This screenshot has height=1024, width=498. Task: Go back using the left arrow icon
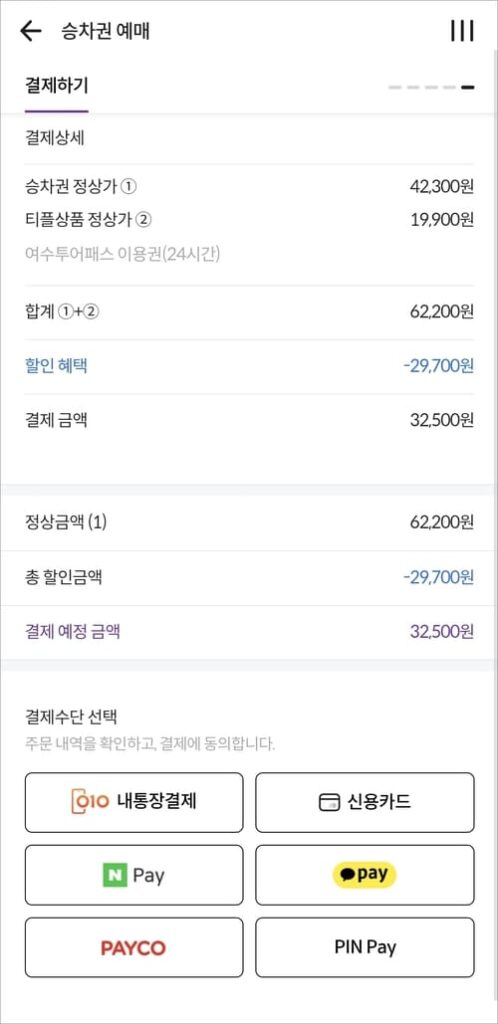[x=31, y=31]
